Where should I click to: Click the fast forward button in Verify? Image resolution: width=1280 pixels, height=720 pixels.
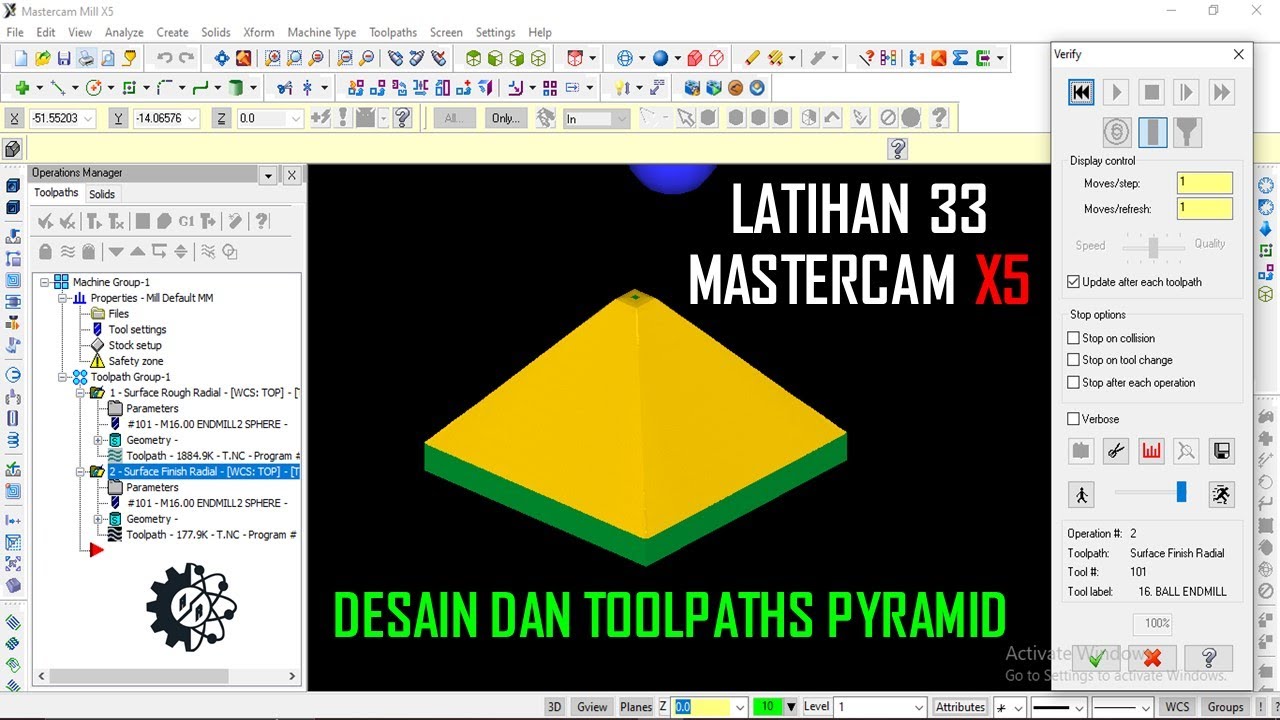tap(1221, 92)
